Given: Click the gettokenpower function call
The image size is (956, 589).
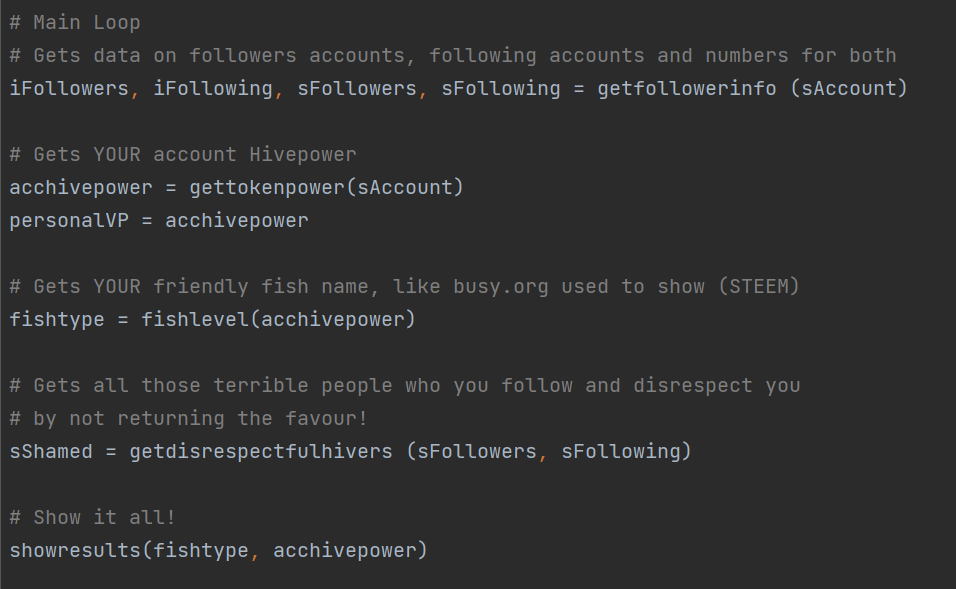Looking at the screenshot, I should pyautogui.click(x=267, y=187).
